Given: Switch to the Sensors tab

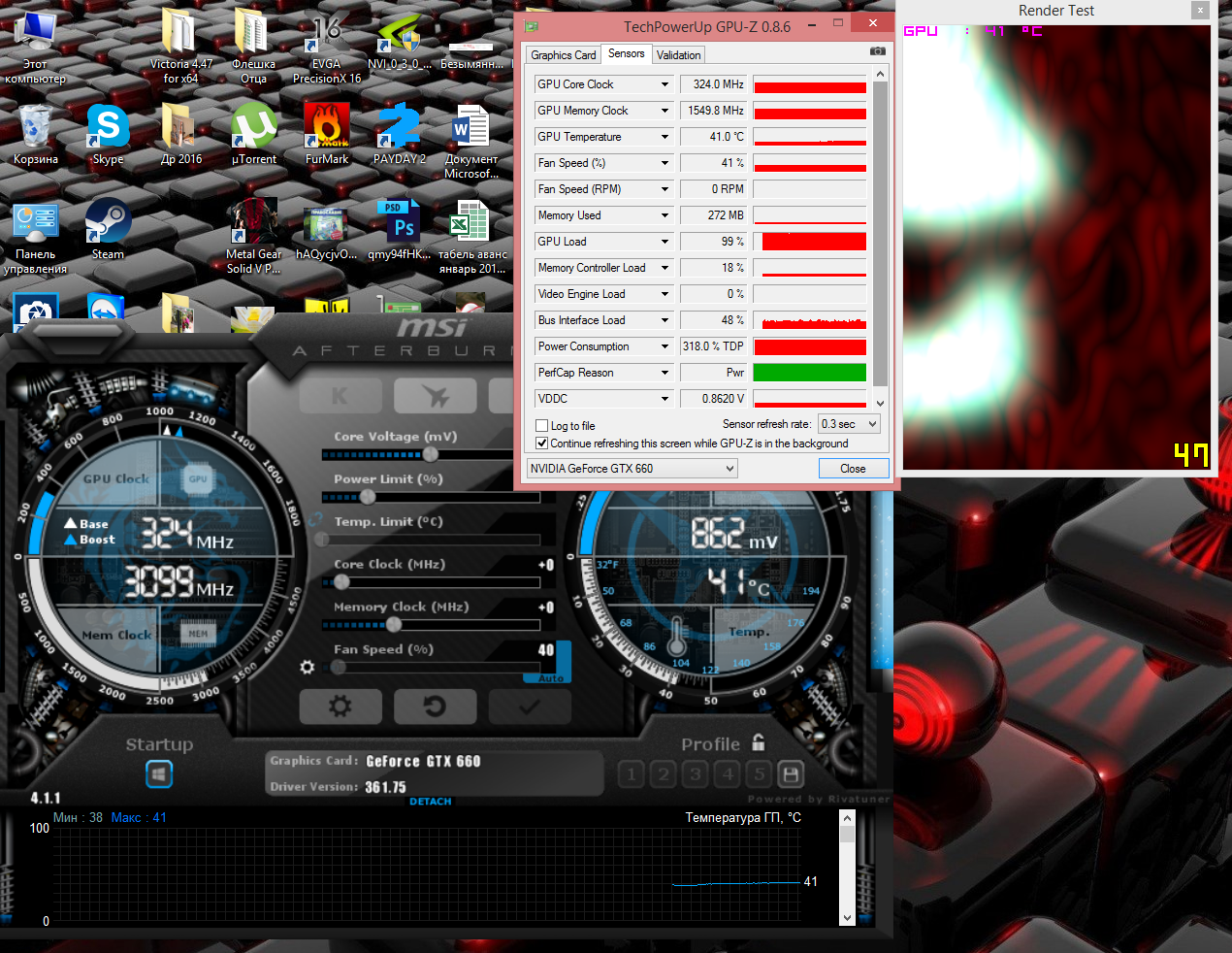Looking at the screenshot, I should click(627, 53).
